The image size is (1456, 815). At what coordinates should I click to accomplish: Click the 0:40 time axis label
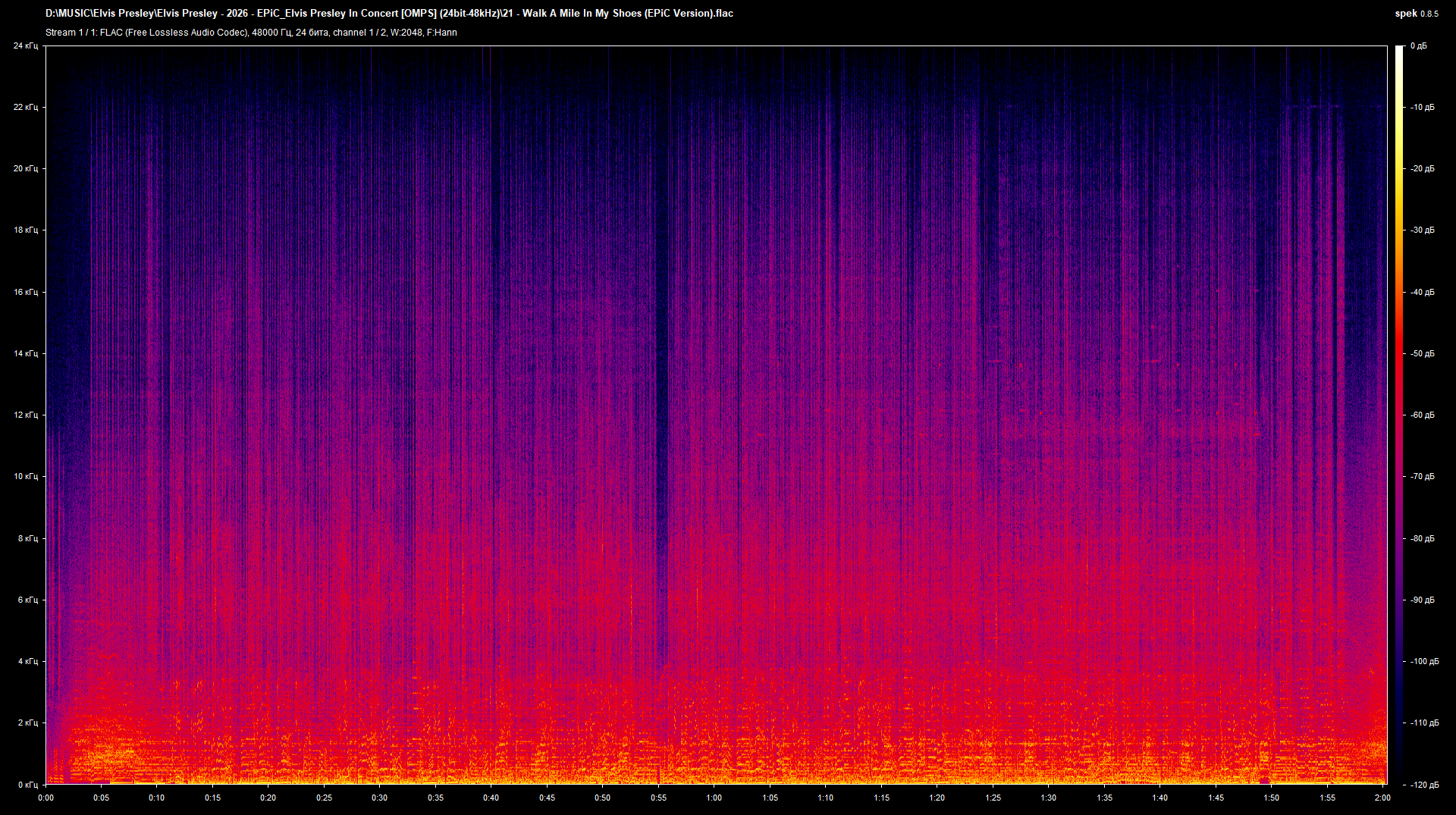[491, 798]
